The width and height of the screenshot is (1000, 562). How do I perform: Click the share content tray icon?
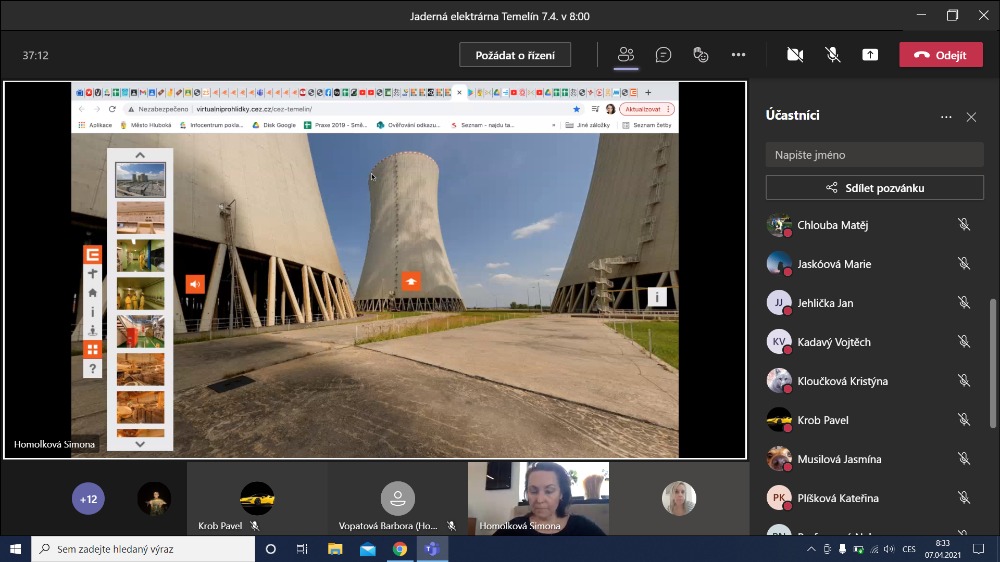870,55
